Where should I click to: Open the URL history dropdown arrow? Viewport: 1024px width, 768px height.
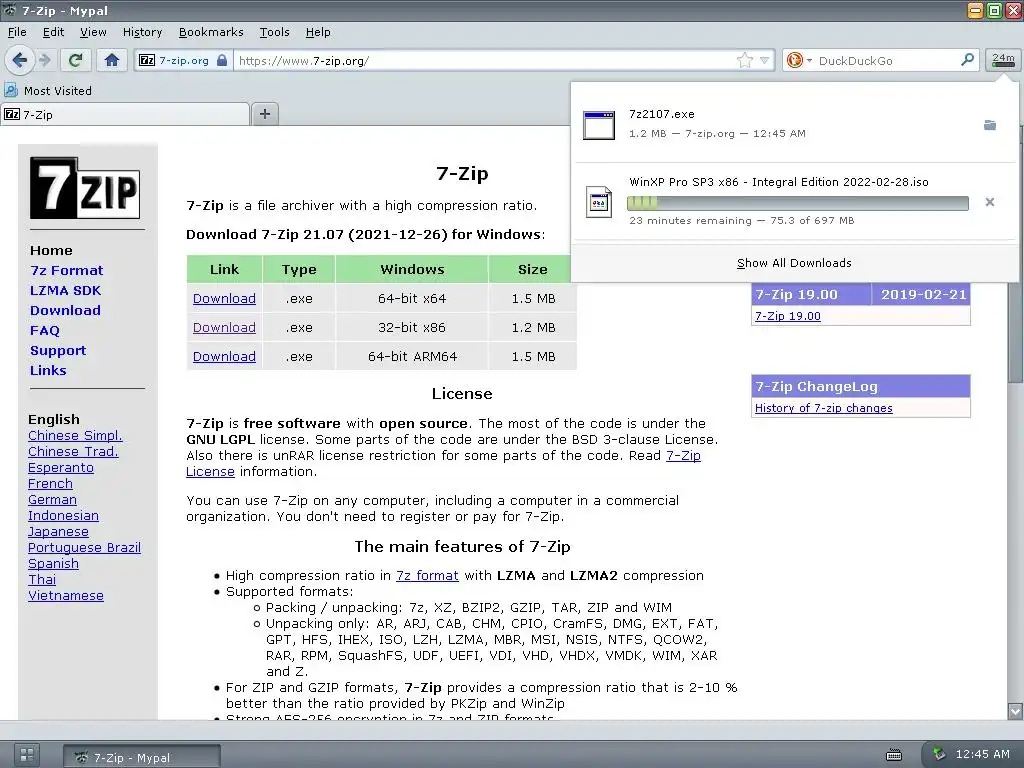coord(764,61)
